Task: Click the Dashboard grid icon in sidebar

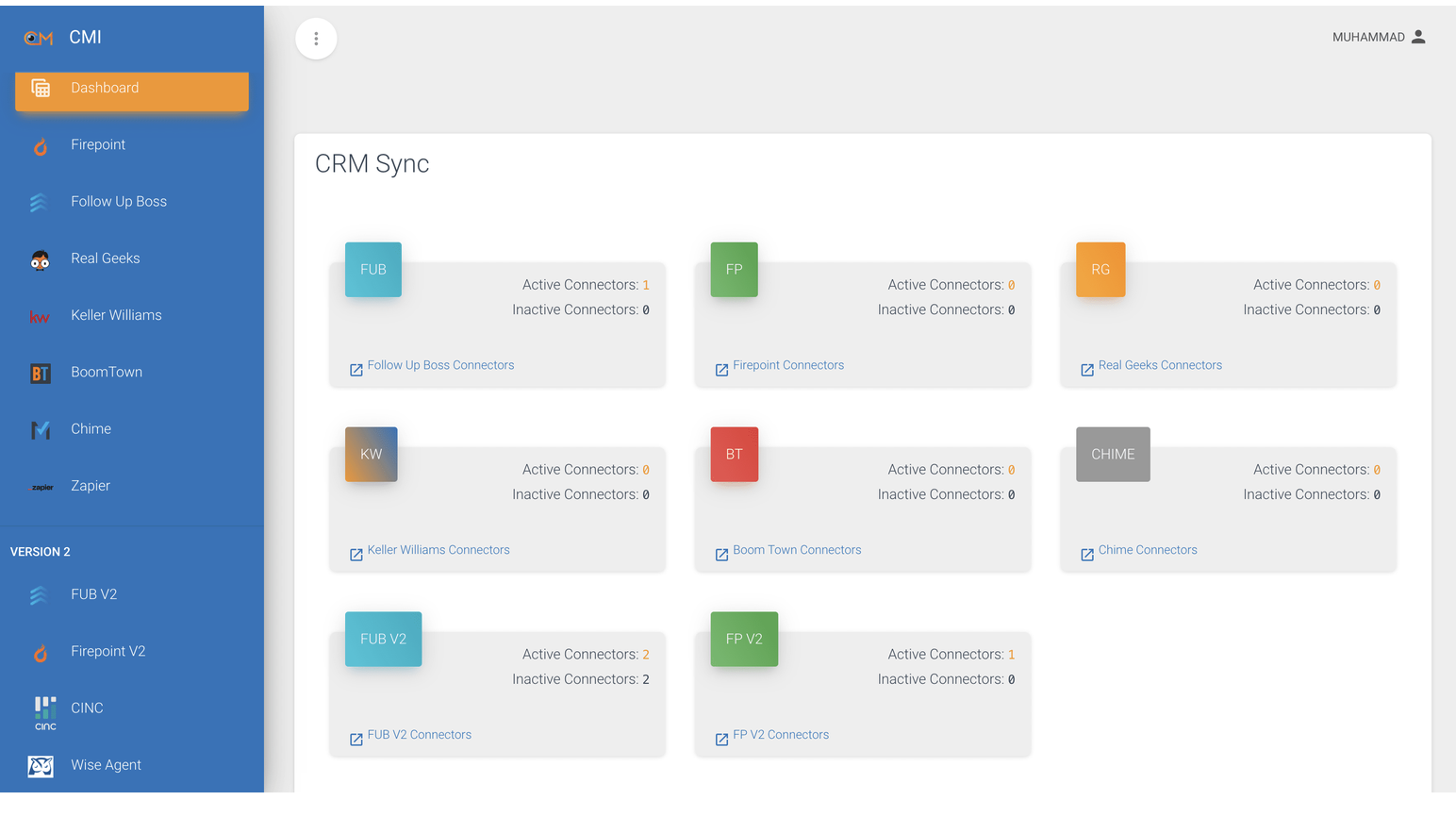Action: click(41, 88)
